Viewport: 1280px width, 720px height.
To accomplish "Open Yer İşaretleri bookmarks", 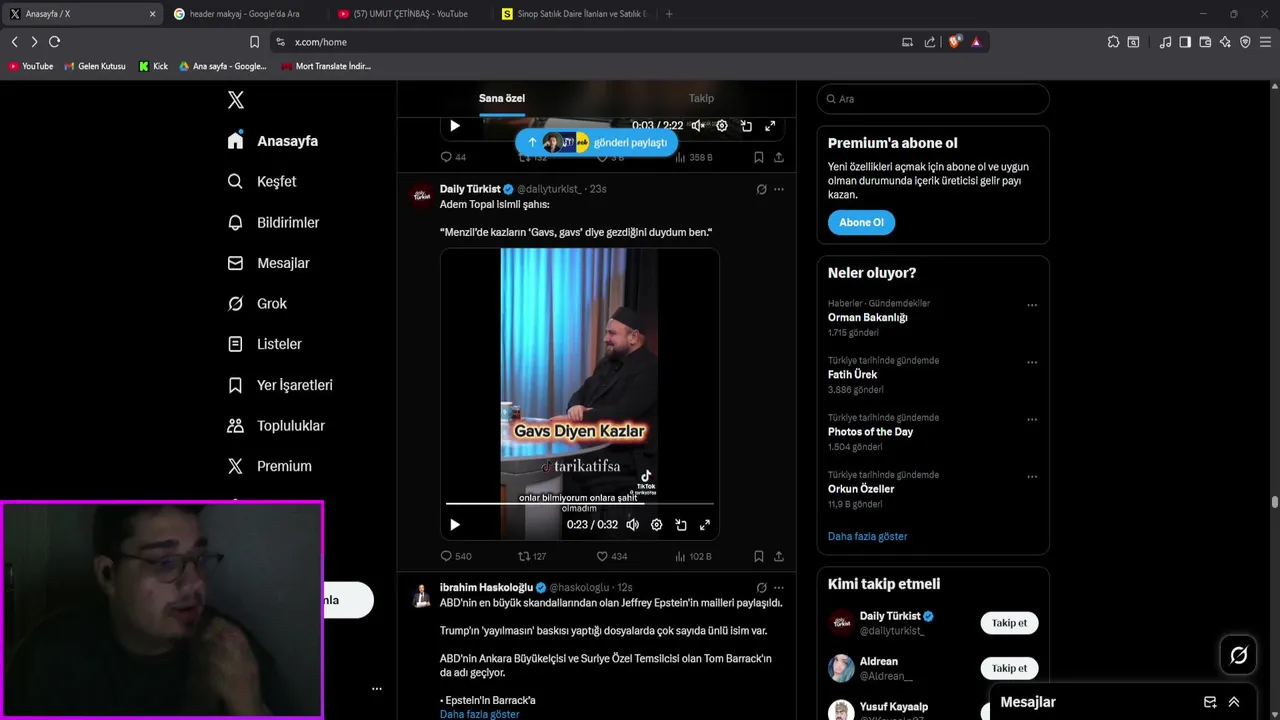I will coord(280,385).
